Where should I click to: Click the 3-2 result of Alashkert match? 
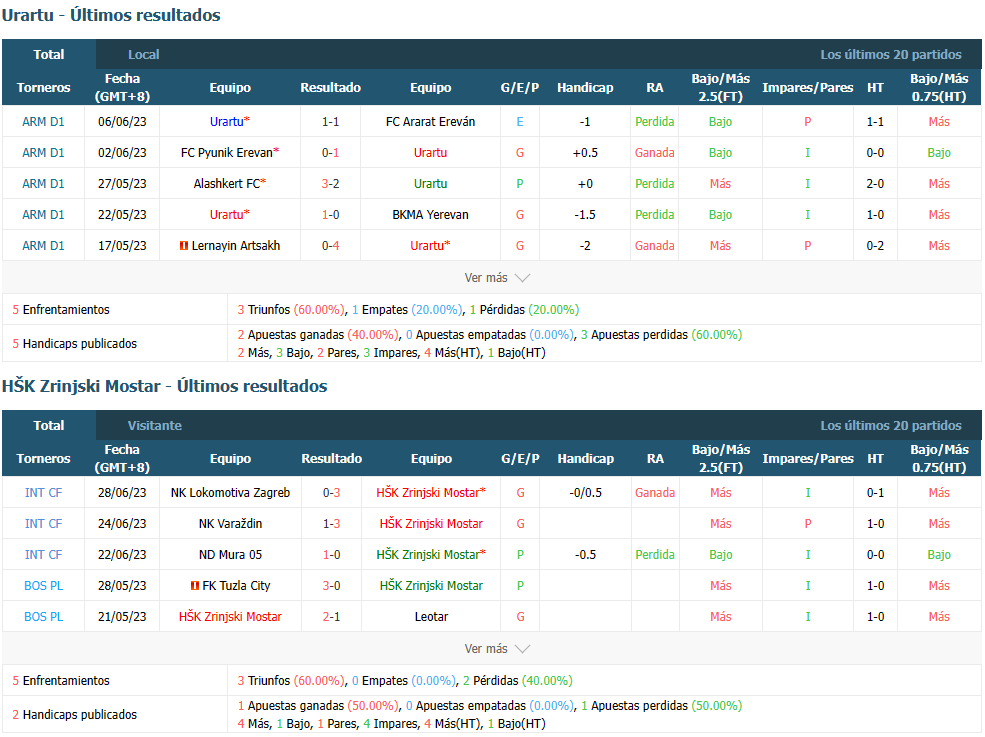pyautogui.click(x=330, y=183)
